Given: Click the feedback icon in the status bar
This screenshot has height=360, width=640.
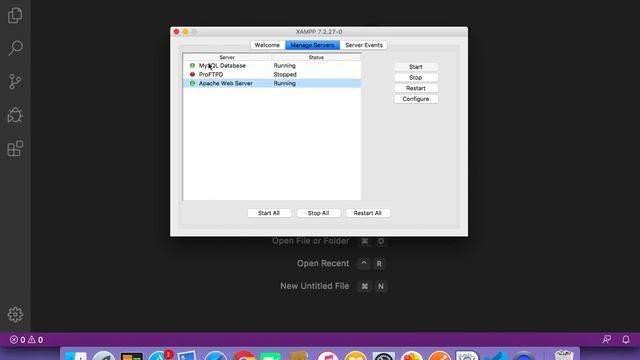Looking at the screenshot, I should pyautogui.click(x=607, y=339).
